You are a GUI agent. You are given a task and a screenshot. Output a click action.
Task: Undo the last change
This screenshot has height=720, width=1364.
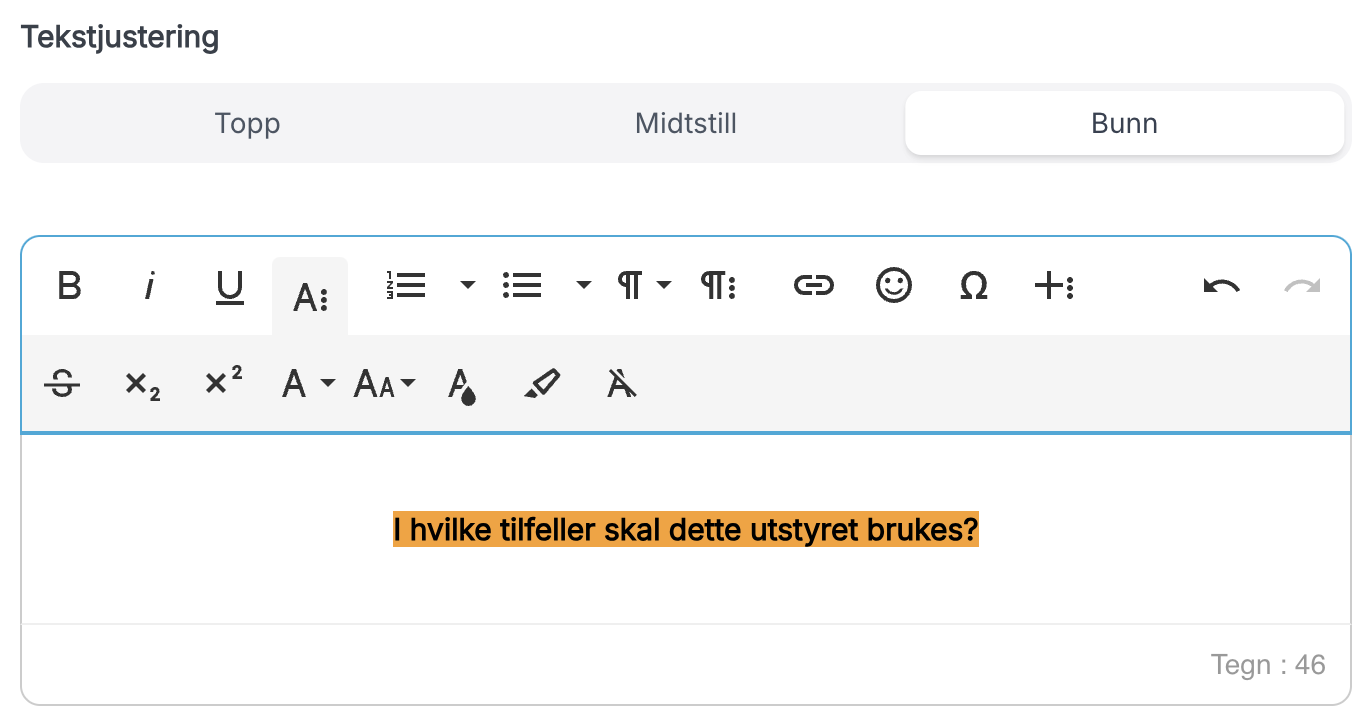[1221, 286]
